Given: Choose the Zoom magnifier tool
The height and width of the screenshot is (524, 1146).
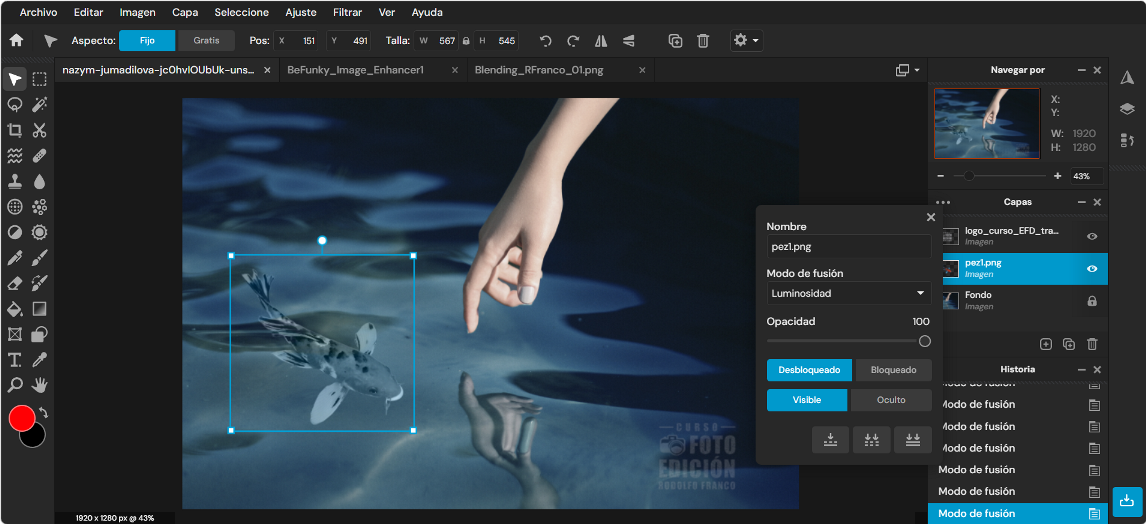Looking at the screenshot, I should [14, 384].
